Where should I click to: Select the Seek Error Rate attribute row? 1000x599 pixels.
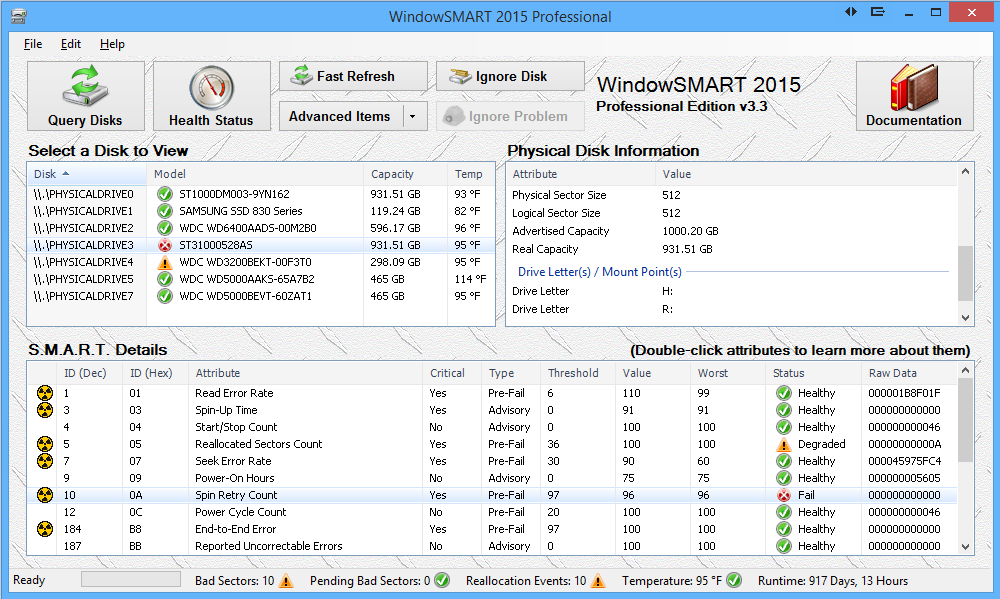point(233,461)
